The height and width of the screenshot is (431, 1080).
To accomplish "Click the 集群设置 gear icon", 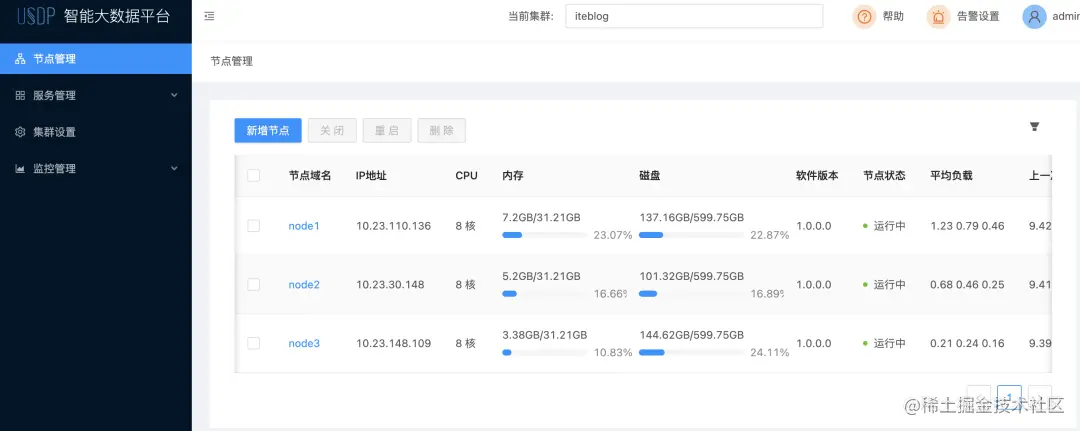I will pos(20,132).
